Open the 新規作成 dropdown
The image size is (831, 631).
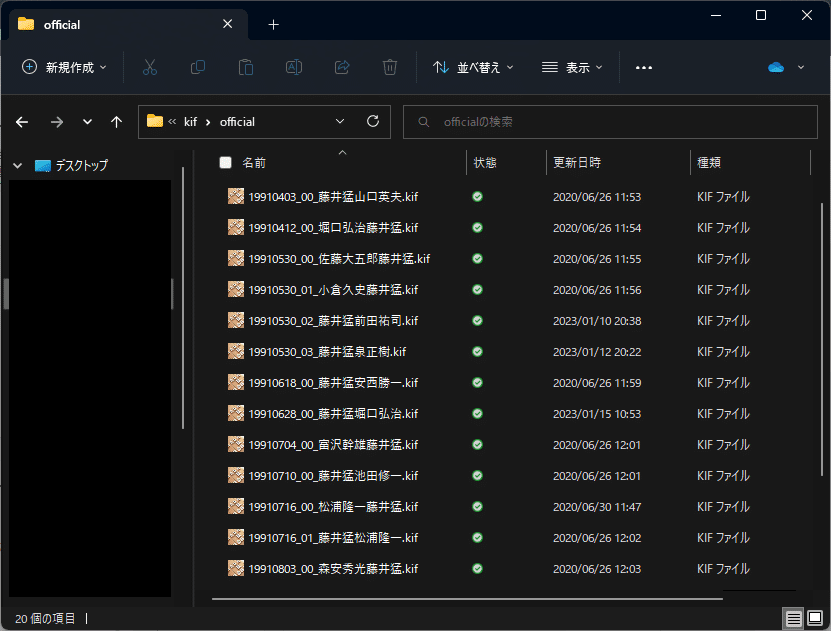[x=65, y=67]
